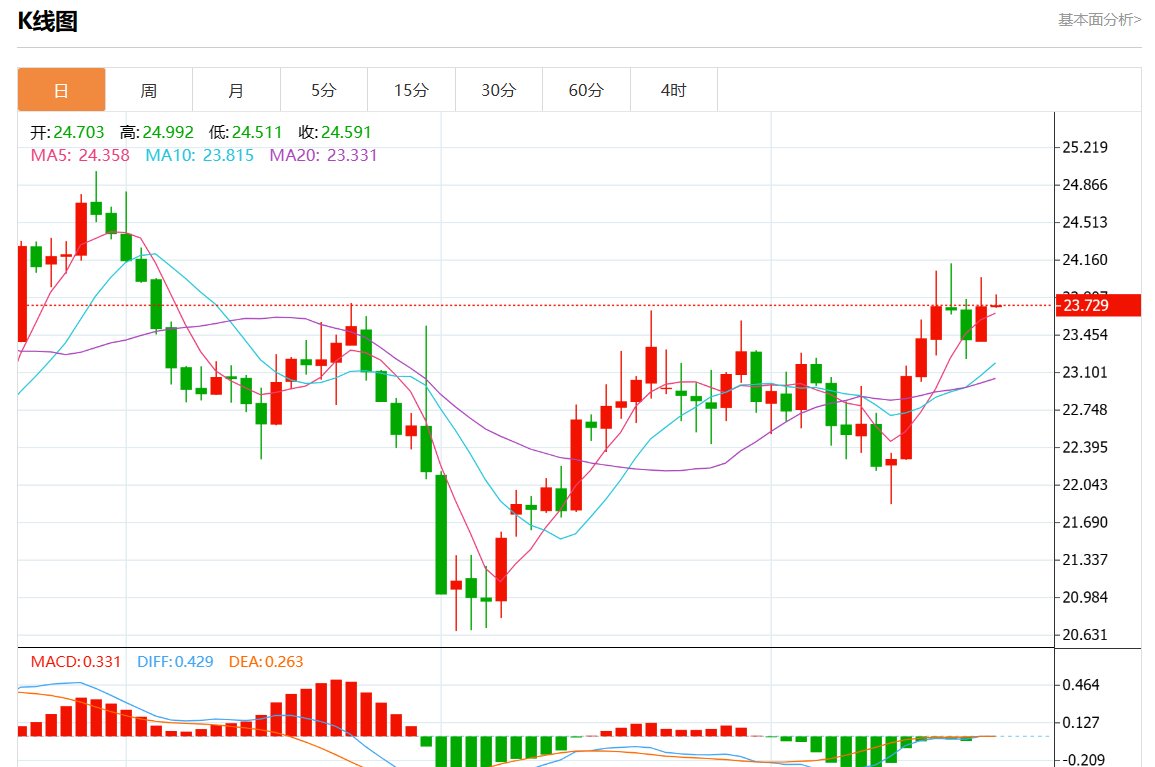Click the MA5: 24.358 label
This screenshot has width=1155, height=767.
80,155
